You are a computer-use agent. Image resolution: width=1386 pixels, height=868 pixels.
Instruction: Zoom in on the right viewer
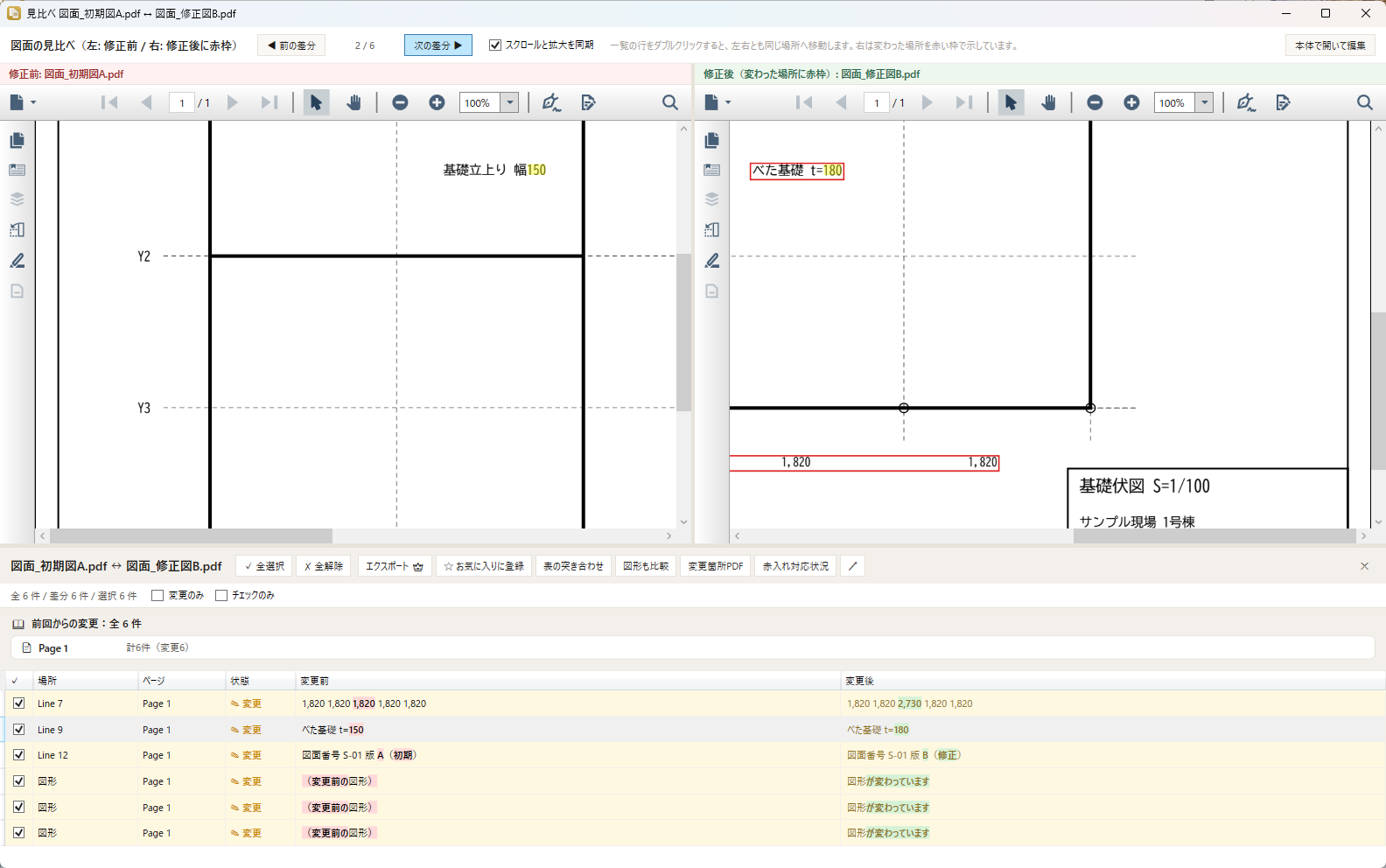coord(1131,102)
